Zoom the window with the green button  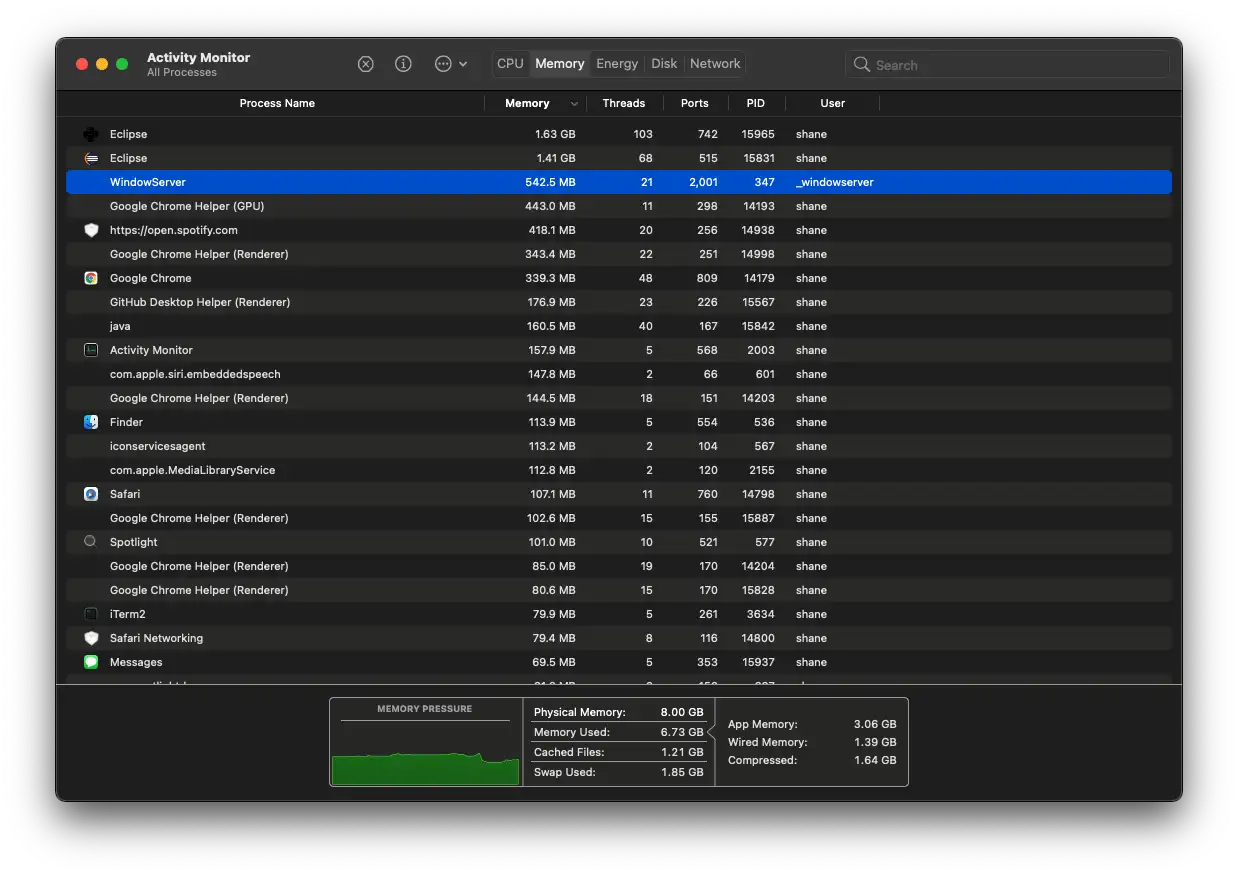point(122,64)
